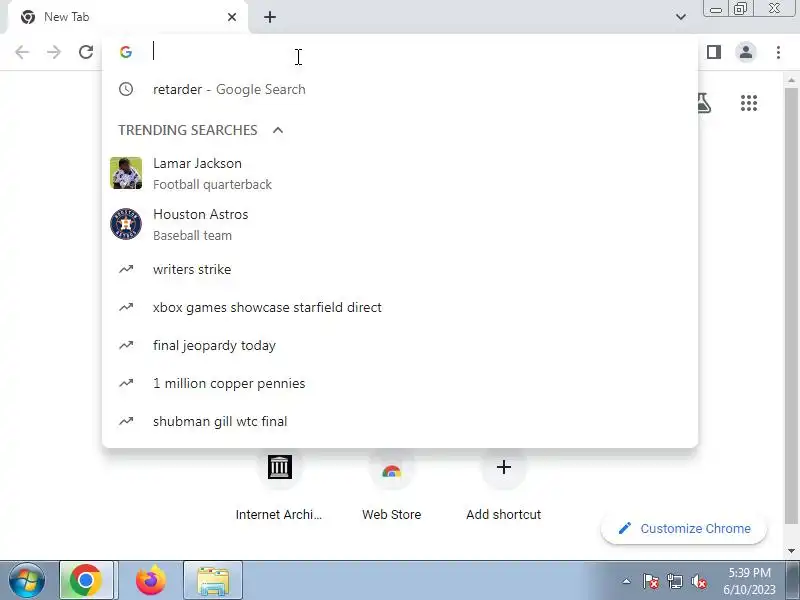The width and height of the screenshot is (800, 600).
Task: Open the Google apps grid icon
Action: click(x=748, y=103)
